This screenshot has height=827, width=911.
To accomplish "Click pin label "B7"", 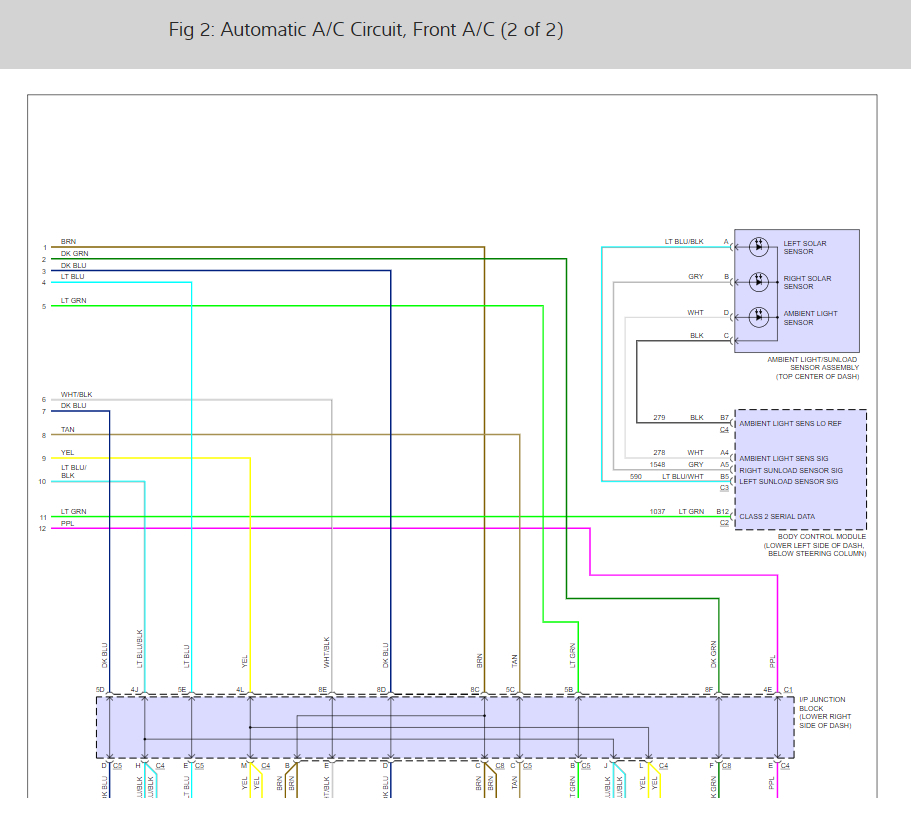I will click(x=725, y=418).
